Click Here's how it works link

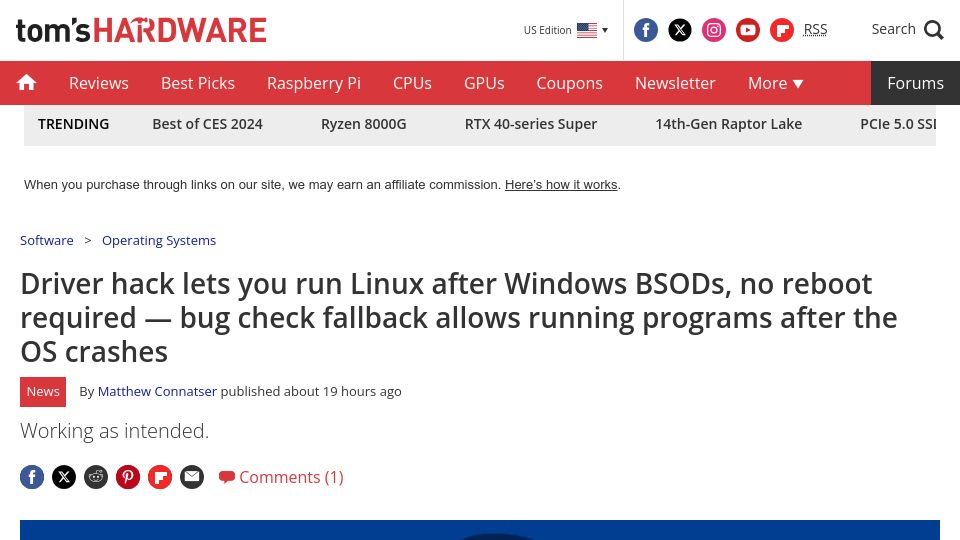(561, 184)
